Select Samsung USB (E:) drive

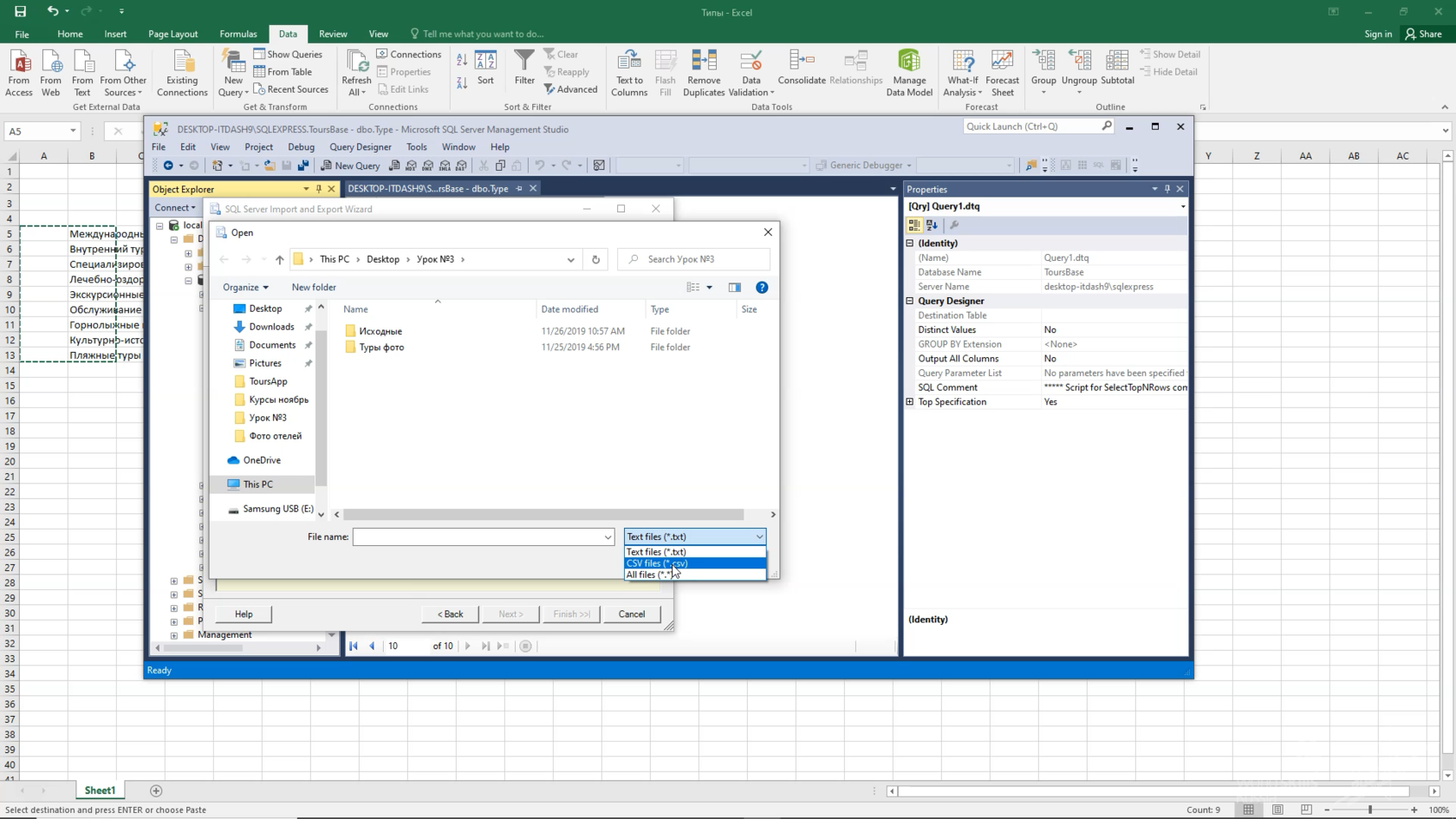pos(278,509)
